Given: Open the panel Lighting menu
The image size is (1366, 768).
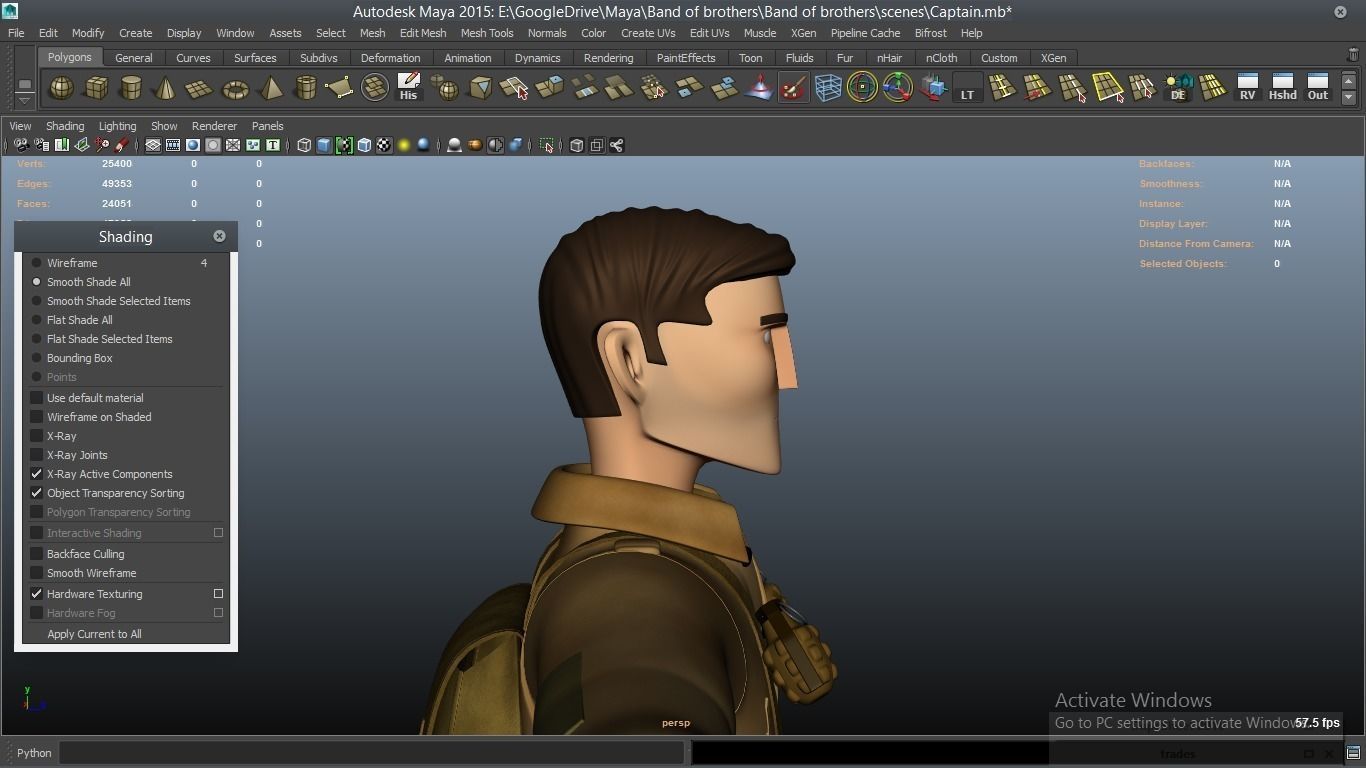Looking at the screenshot, I should click(x=117, y=126).
